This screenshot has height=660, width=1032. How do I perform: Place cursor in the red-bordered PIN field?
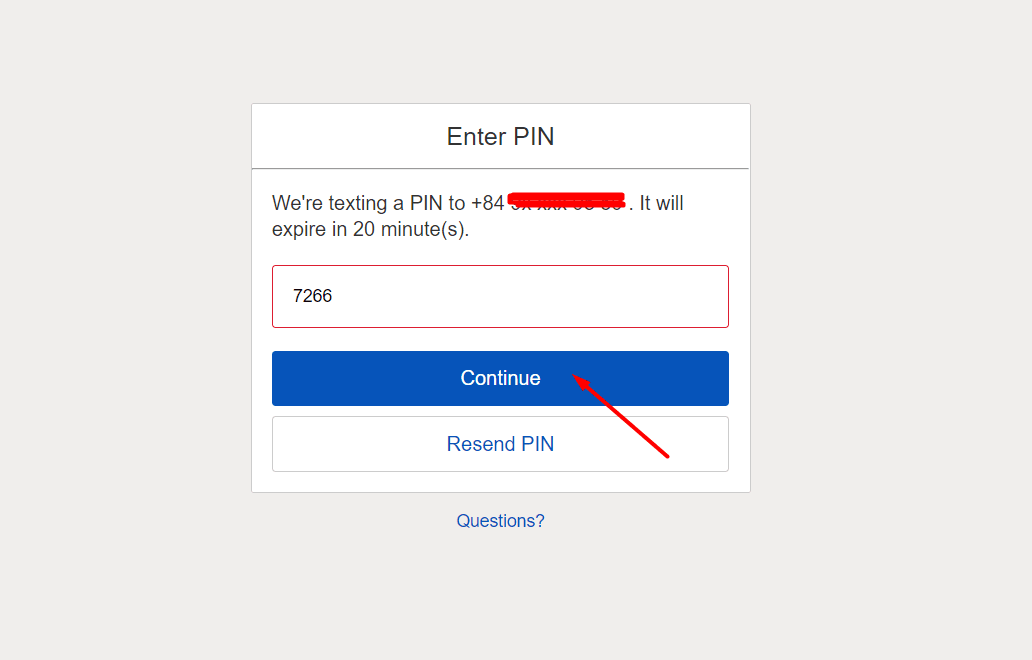[500, 296]
